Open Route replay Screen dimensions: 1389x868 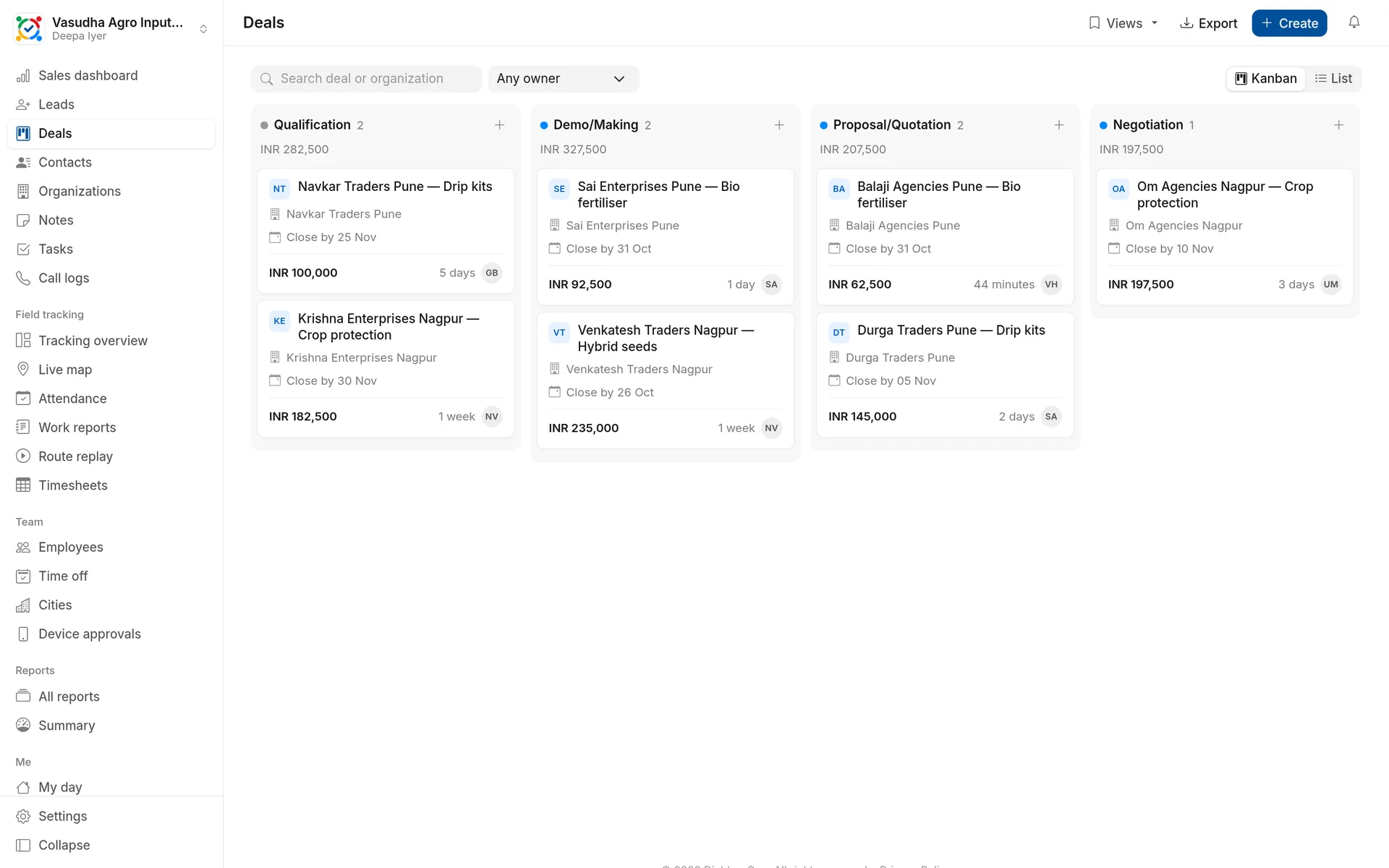pyautogui.click(x=111, y=456)
